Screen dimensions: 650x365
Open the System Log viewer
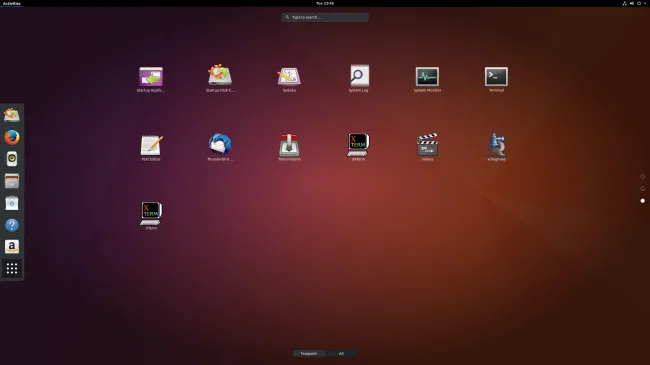point(359,79)
